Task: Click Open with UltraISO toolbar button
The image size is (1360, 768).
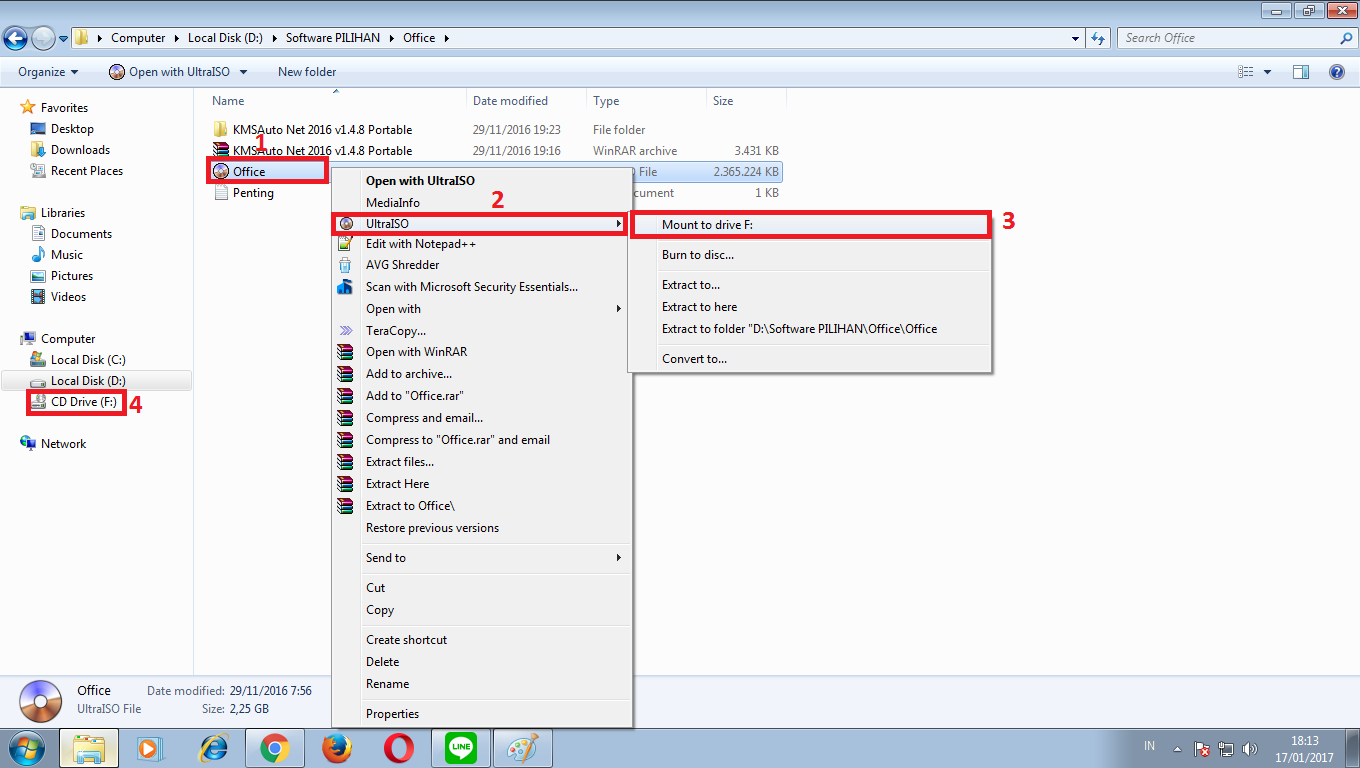Action: 169,72
